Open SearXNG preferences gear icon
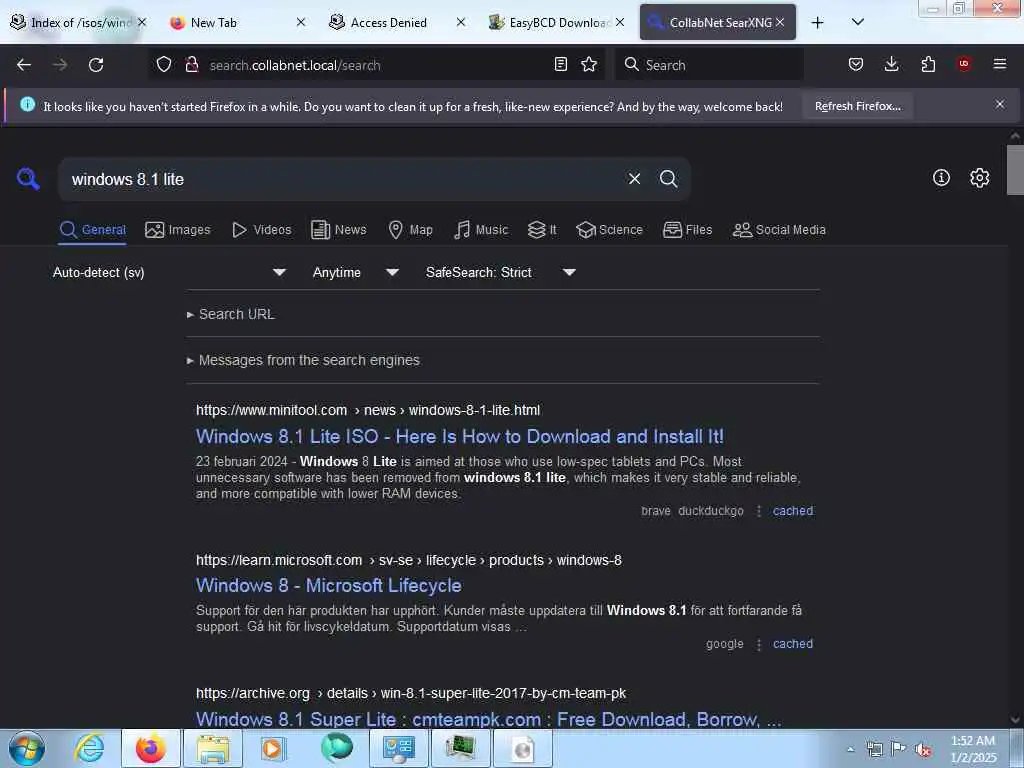1024x768 pixels. 980,178
